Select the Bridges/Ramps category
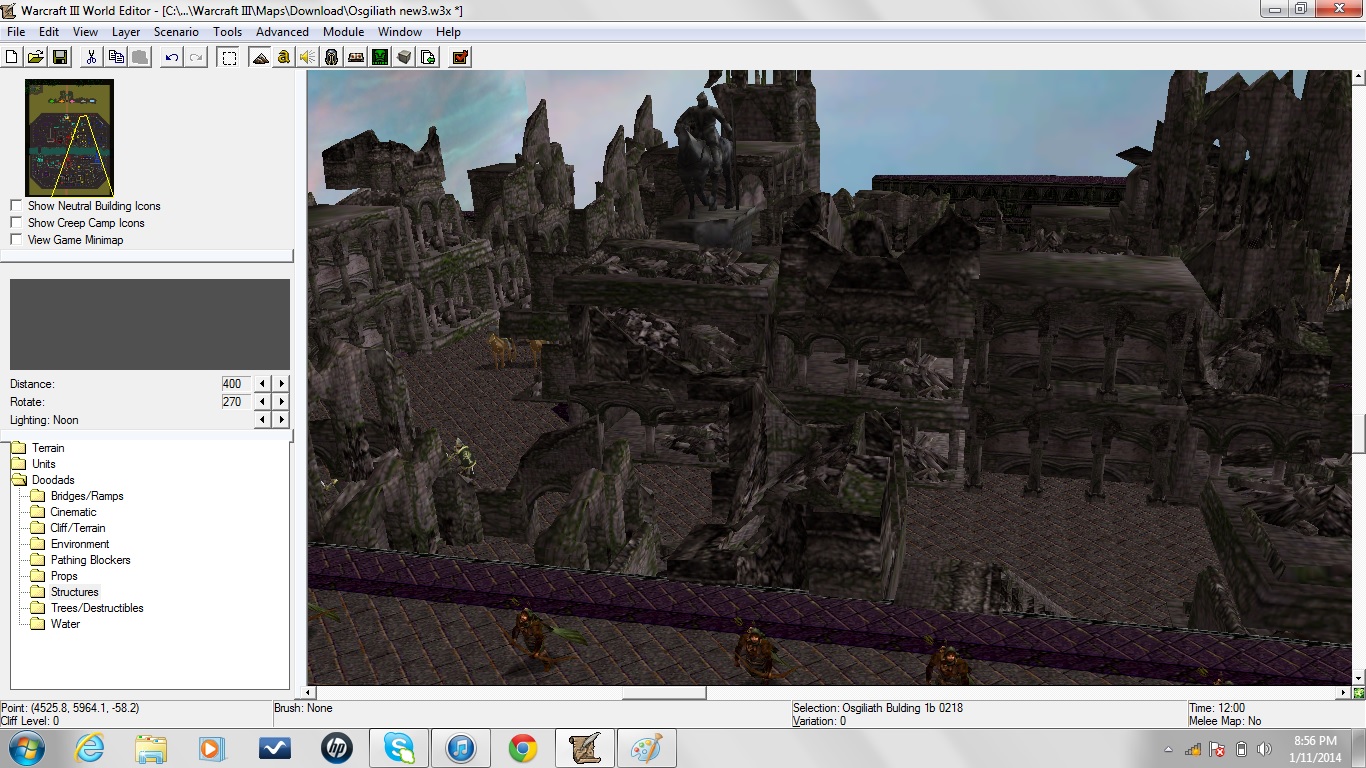Image resolution: width=1366 pixels, height=768 pixels. [87, 496]
